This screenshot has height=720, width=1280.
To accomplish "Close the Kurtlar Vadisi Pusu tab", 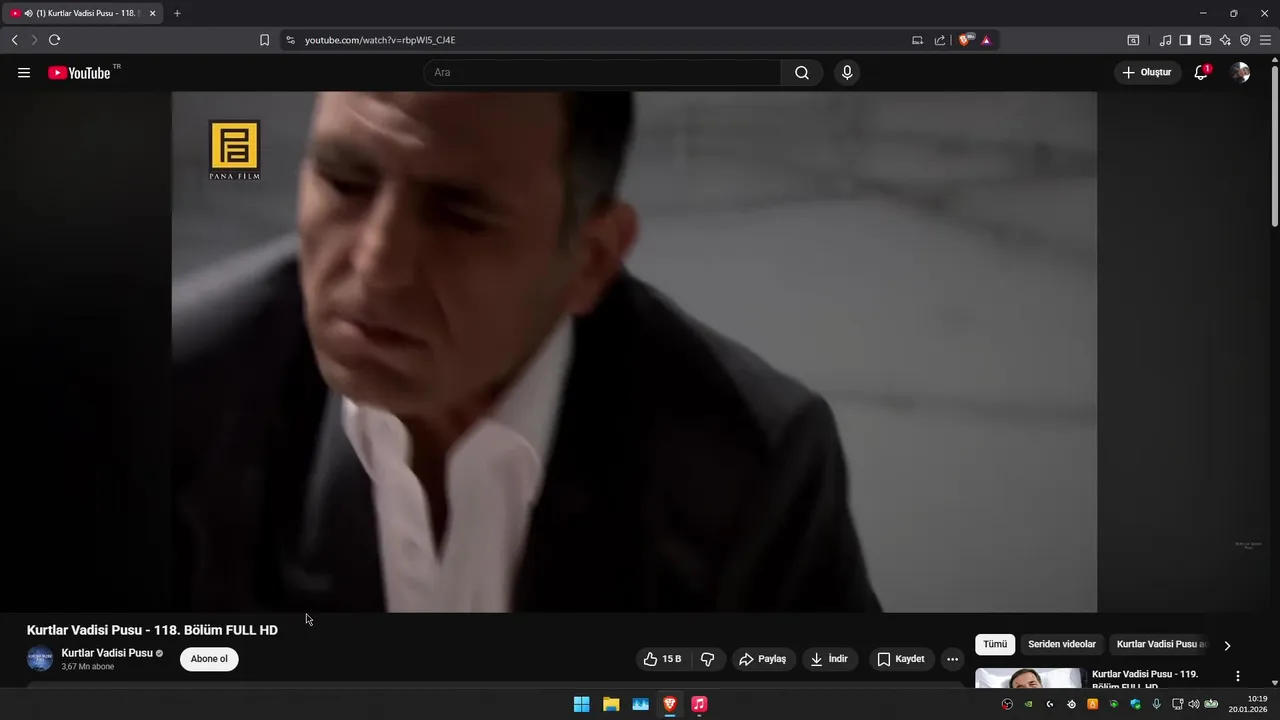I will [x=153, y=13].
